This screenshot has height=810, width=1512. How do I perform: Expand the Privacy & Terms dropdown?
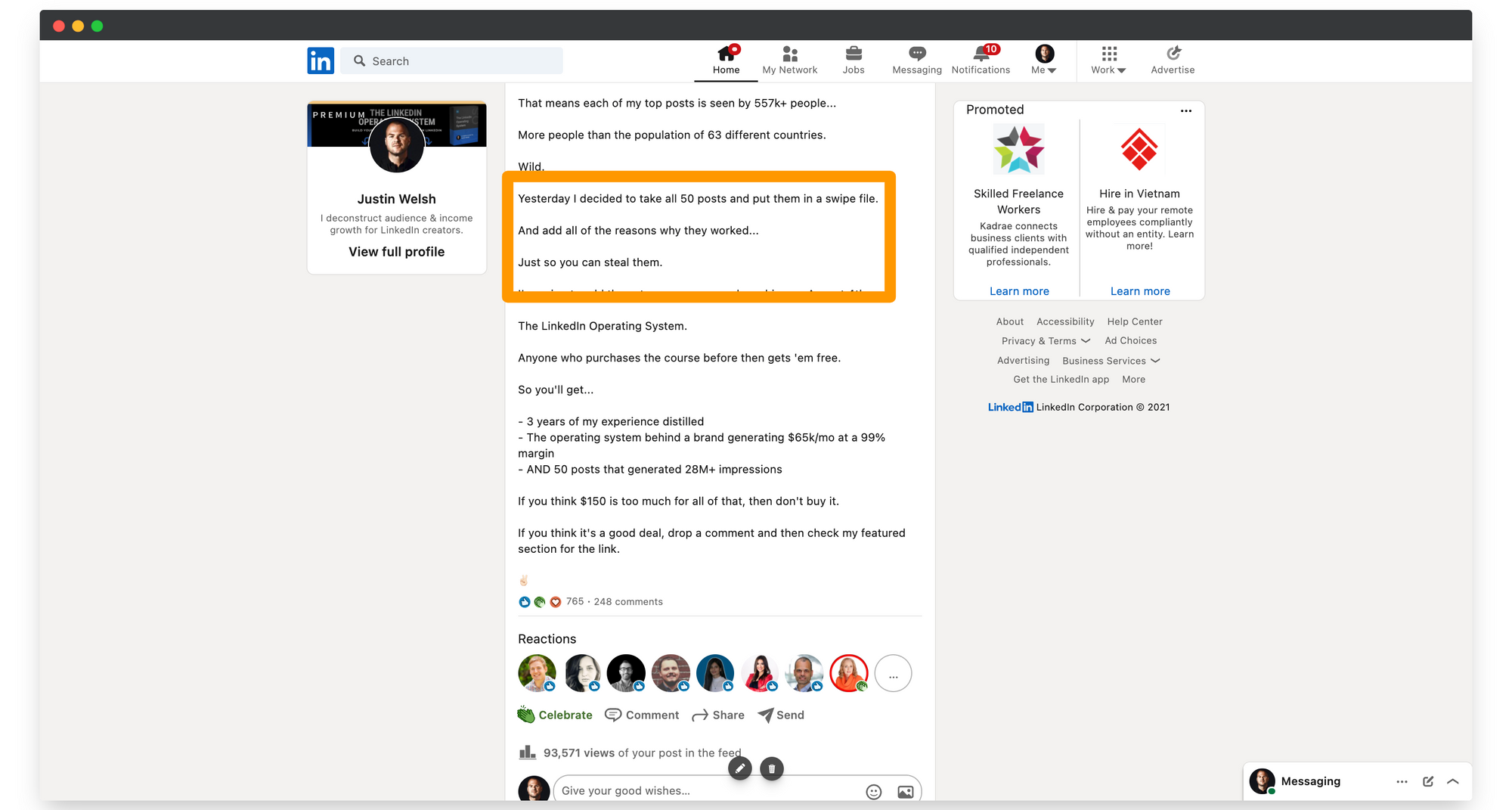(1046, 341)
